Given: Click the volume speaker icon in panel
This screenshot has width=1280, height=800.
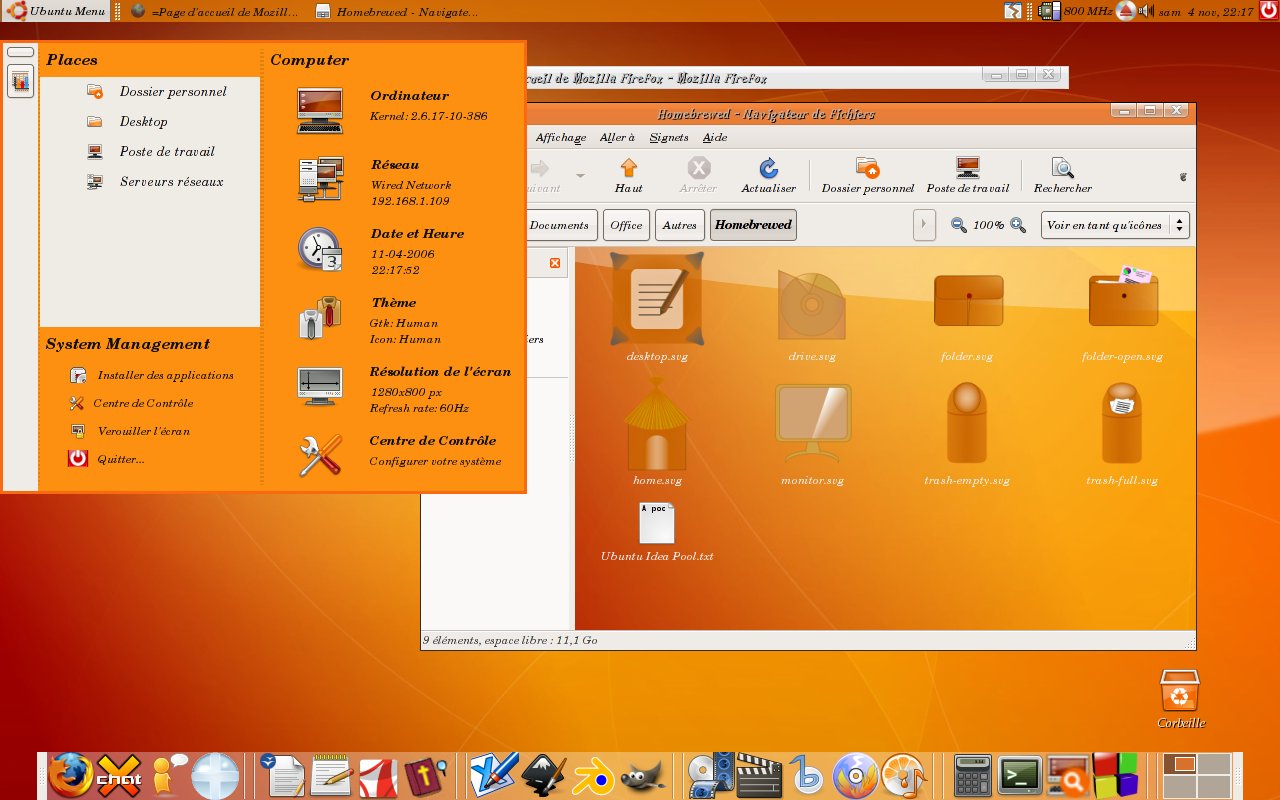Looking at the screenshot, I should (x=1146, y=11).
